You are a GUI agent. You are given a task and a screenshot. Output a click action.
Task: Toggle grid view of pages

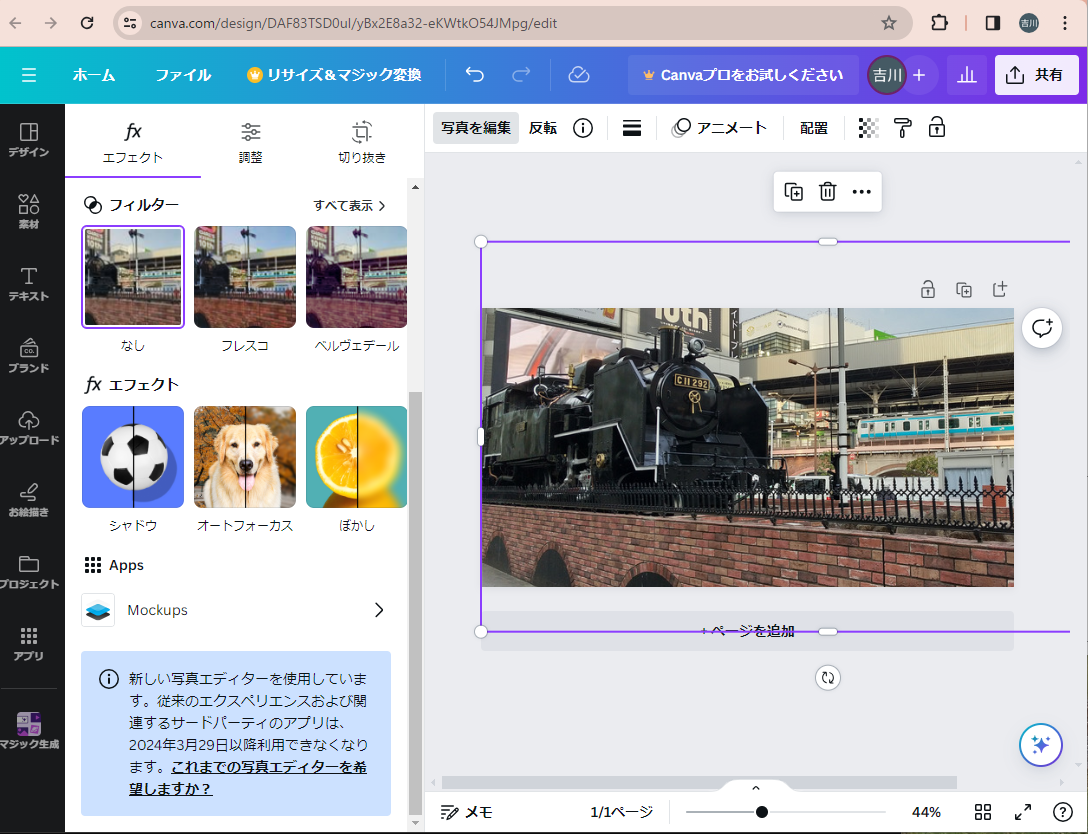pyautogui.click(x=982, y=812)
